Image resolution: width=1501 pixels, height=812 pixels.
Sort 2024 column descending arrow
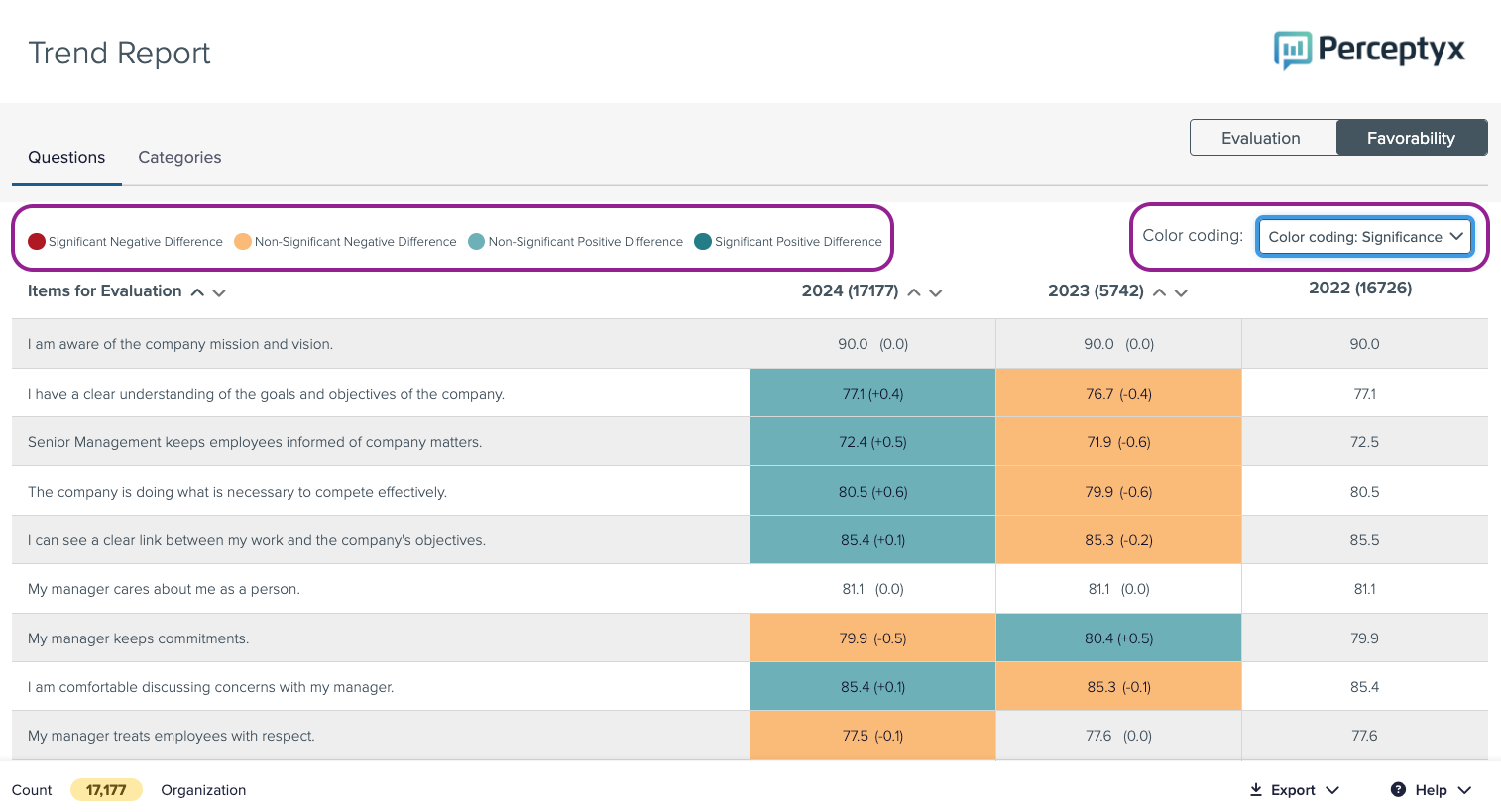click(x=935, y=292)
